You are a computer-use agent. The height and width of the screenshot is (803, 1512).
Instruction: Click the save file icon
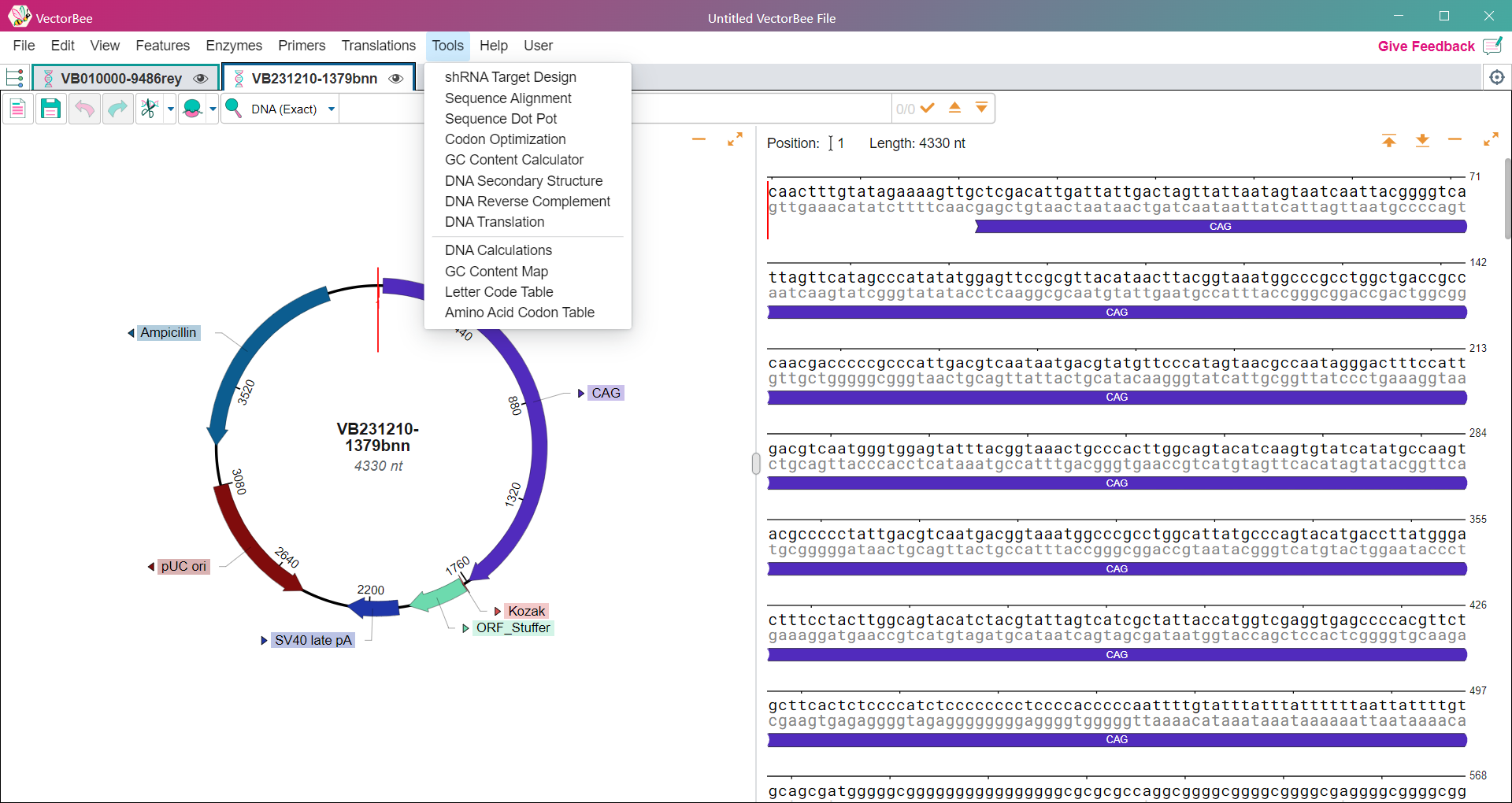point(50,109)
